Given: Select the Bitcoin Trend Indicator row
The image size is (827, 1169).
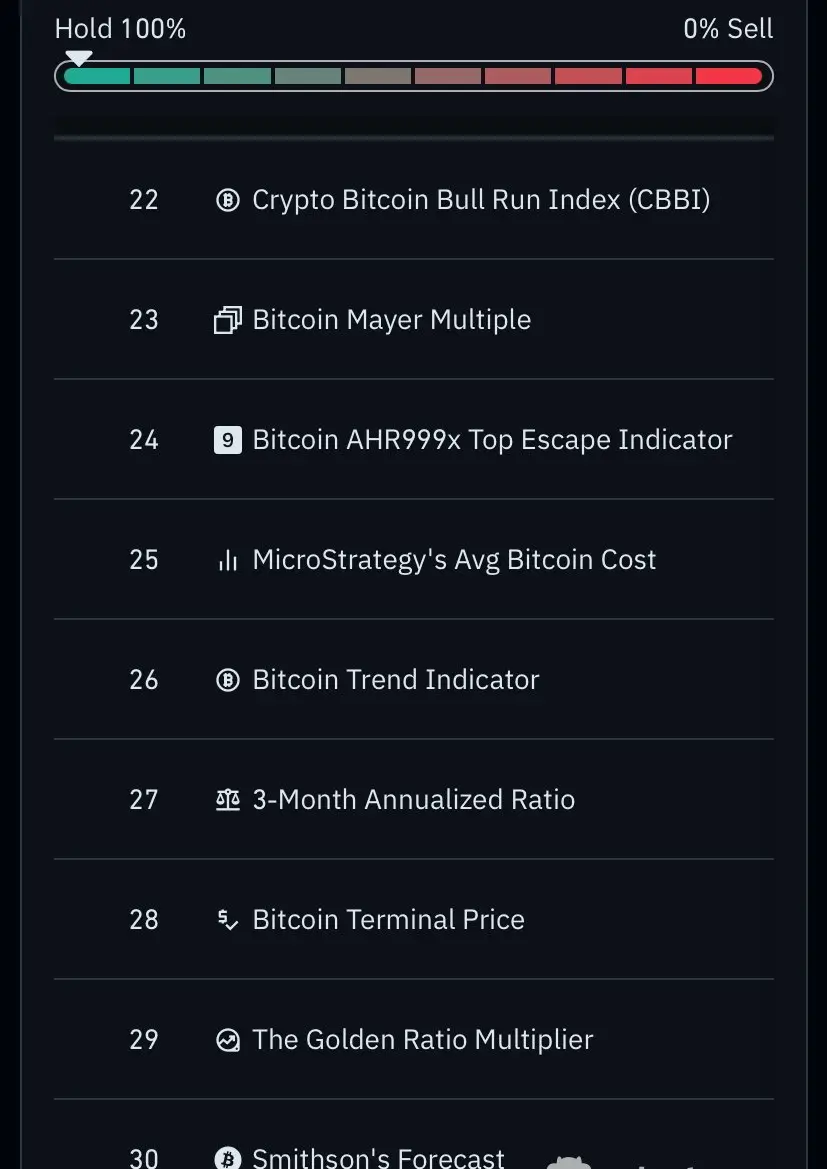Looking at the screenshot, I should pyautogui.click(x=395, y=680).
